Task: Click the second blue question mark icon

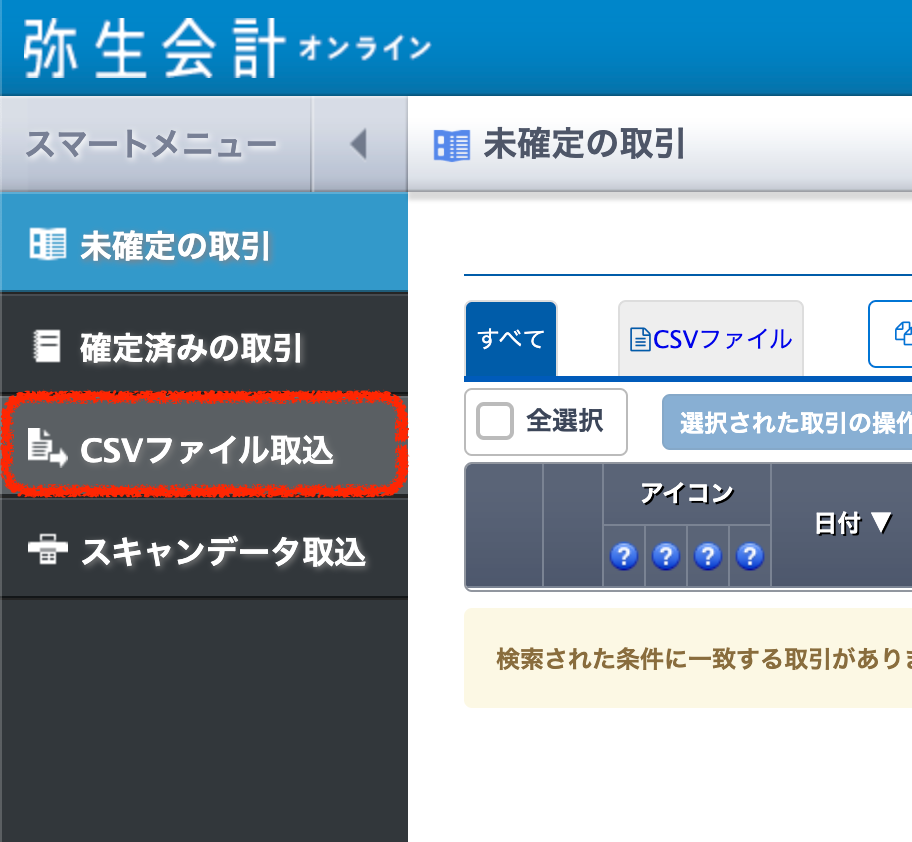Action: (x=665, y=556)
